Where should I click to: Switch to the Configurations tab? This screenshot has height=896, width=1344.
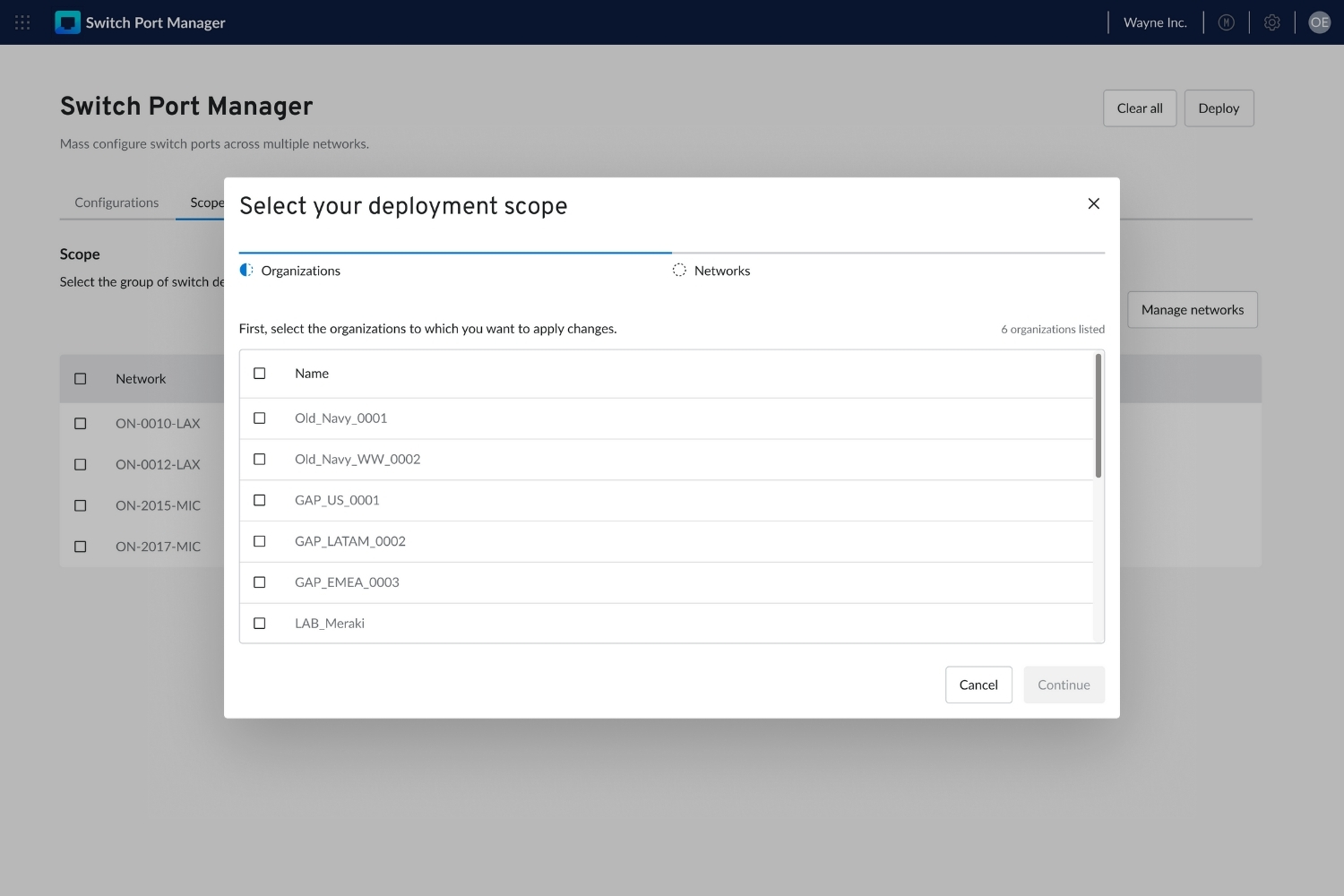(116, 202)
